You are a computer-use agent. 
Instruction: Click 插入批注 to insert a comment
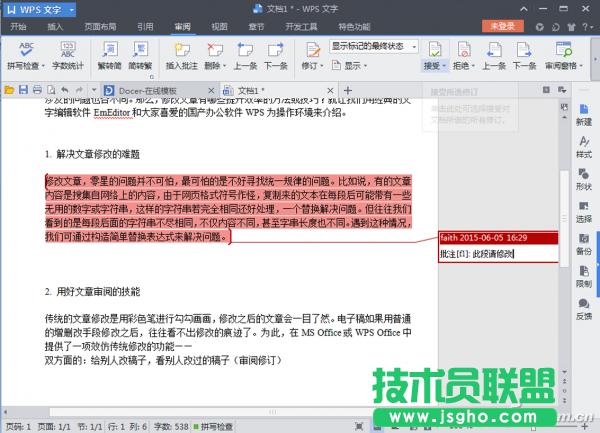[x=182, y=48]
